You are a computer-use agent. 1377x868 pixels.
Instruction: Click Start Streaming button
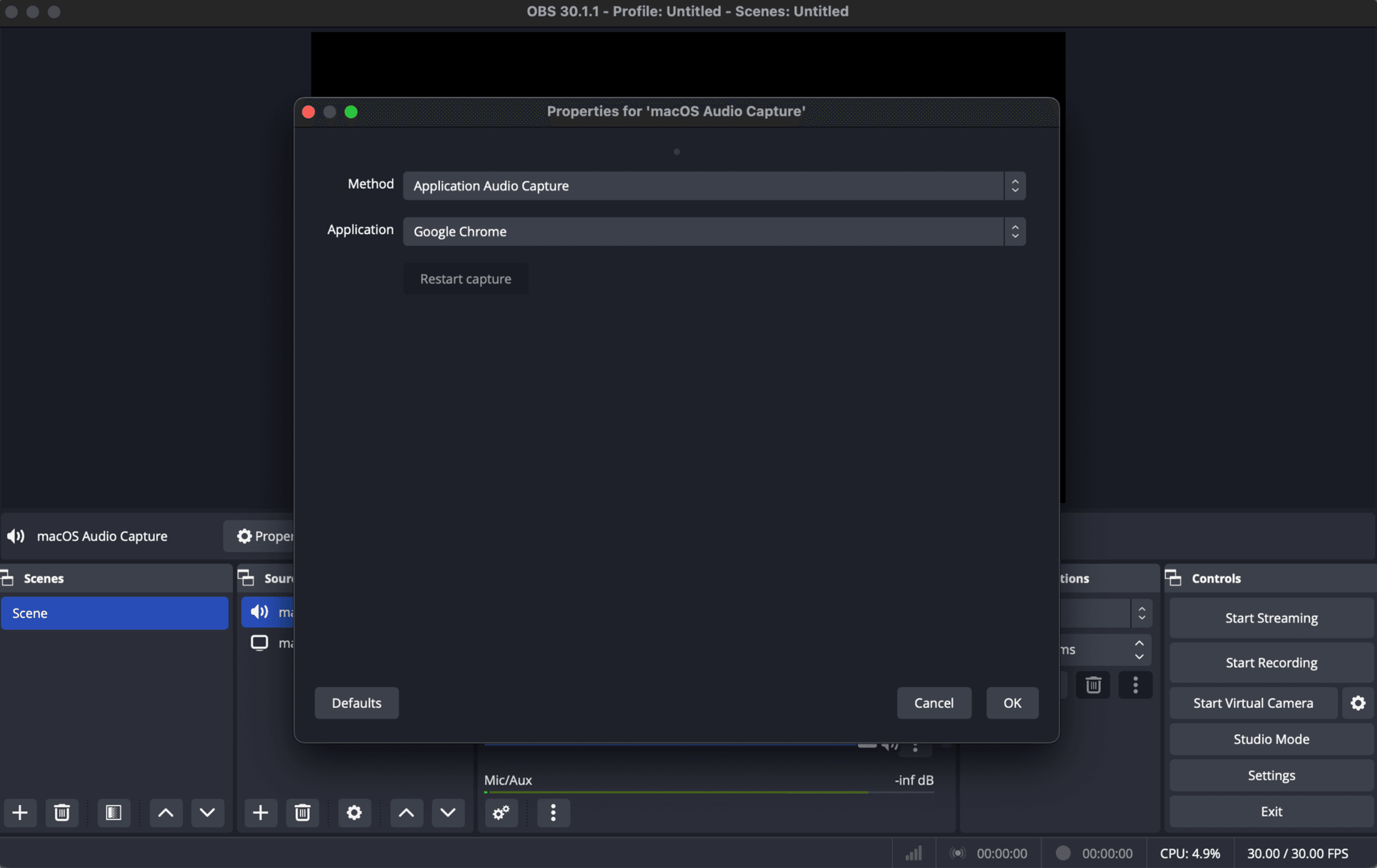click(1271, 618)
